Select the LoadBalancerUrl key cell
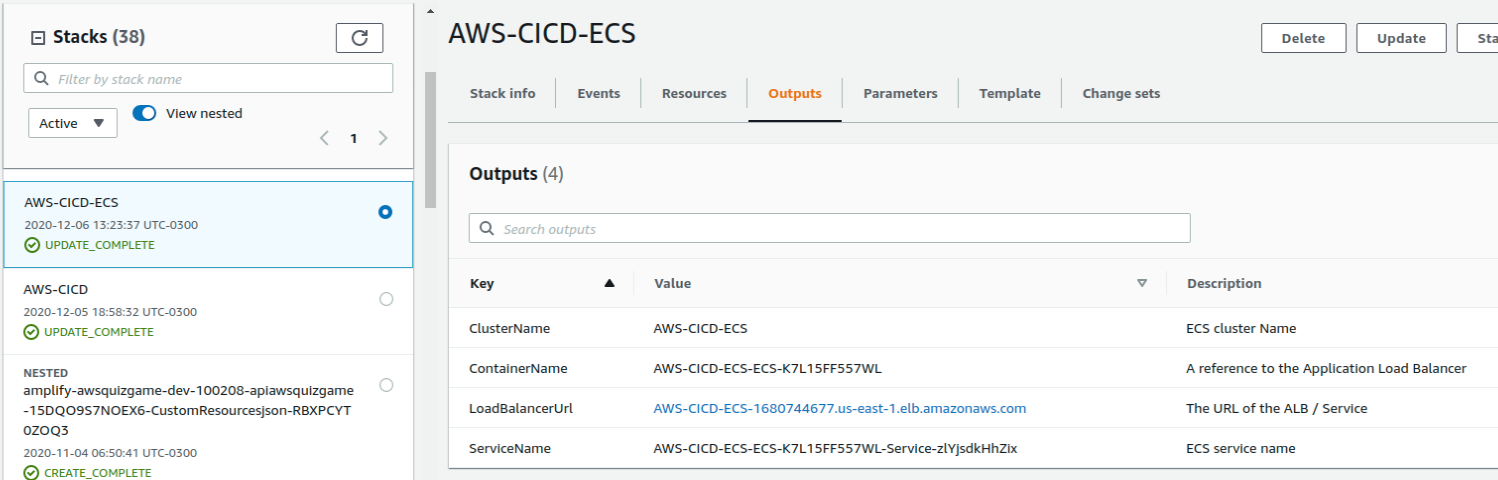The width and height of the screenshot is (1498, 480). point(521,408)
